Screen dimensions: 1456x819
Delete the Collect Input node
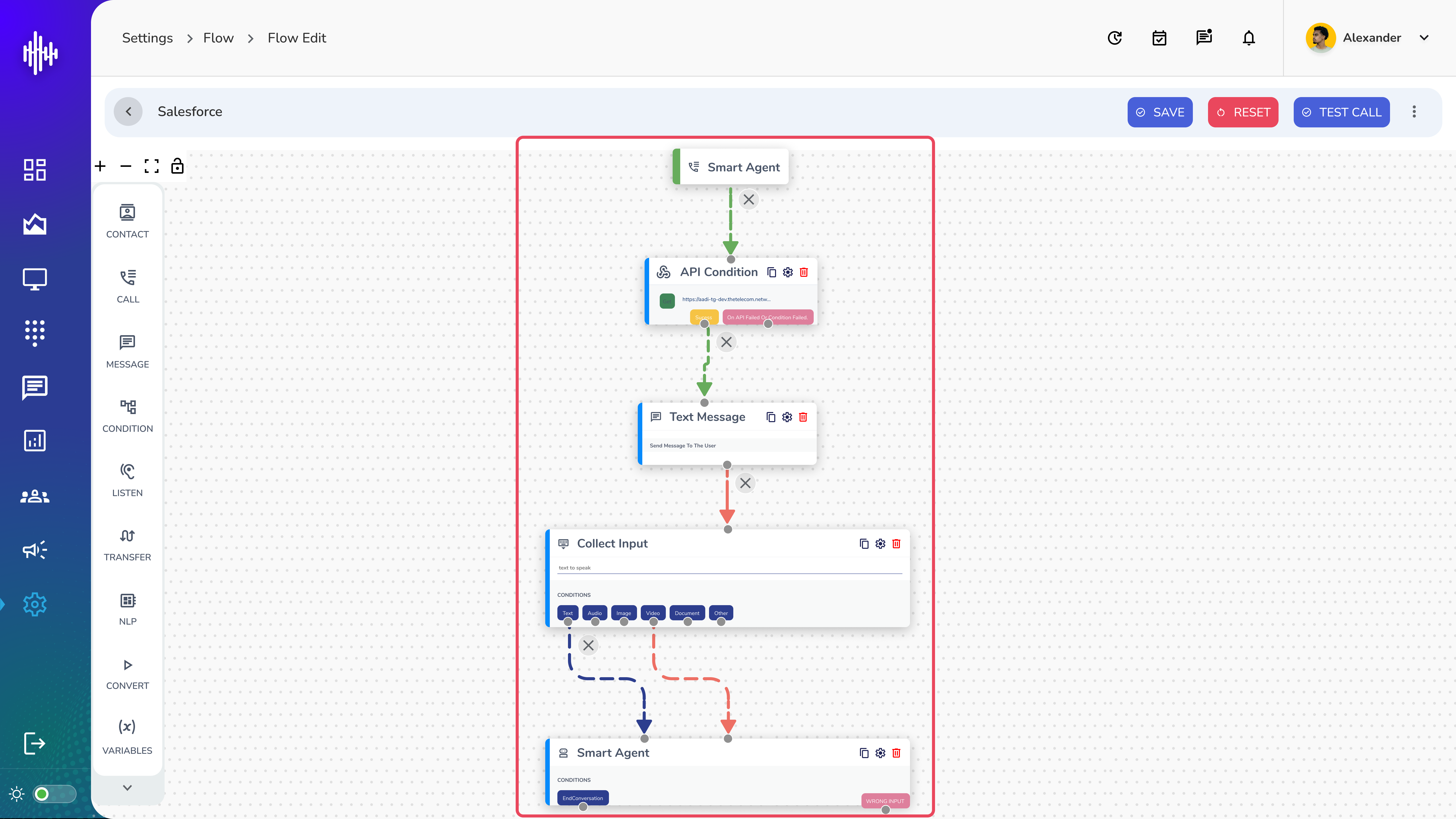point(896,544)
